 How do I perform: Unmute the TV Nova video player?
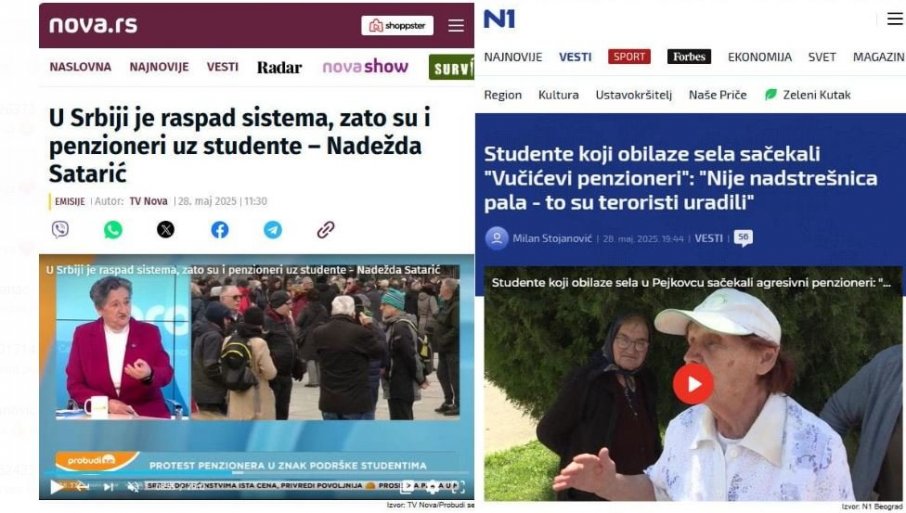pos(133,487)
